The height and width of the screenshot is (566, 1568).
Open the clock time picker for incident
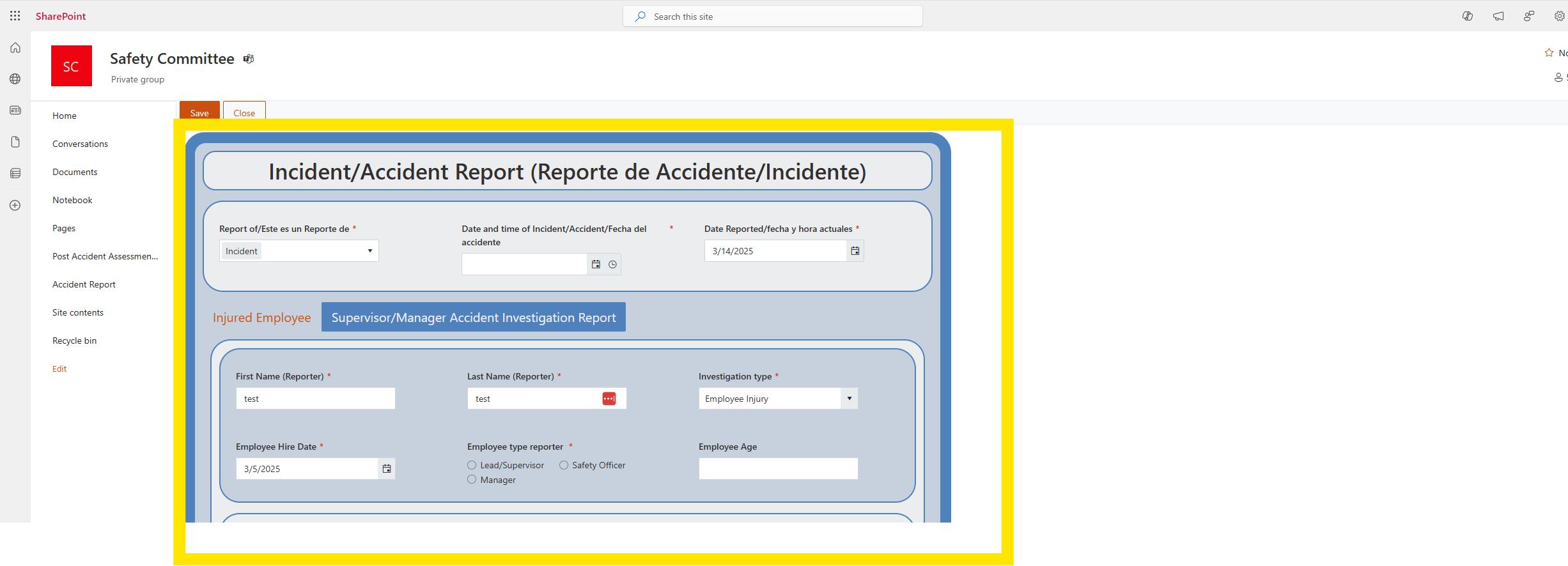tap(612, 264)
